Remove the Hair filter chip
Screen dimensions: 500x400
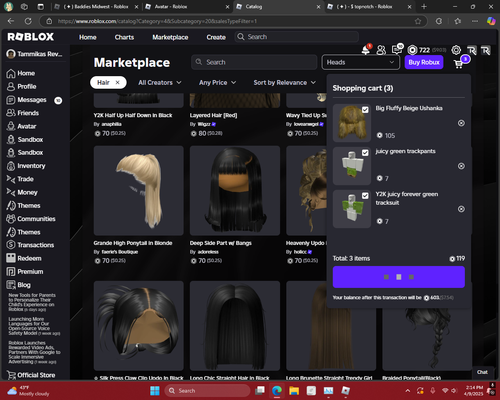[117, 82]
